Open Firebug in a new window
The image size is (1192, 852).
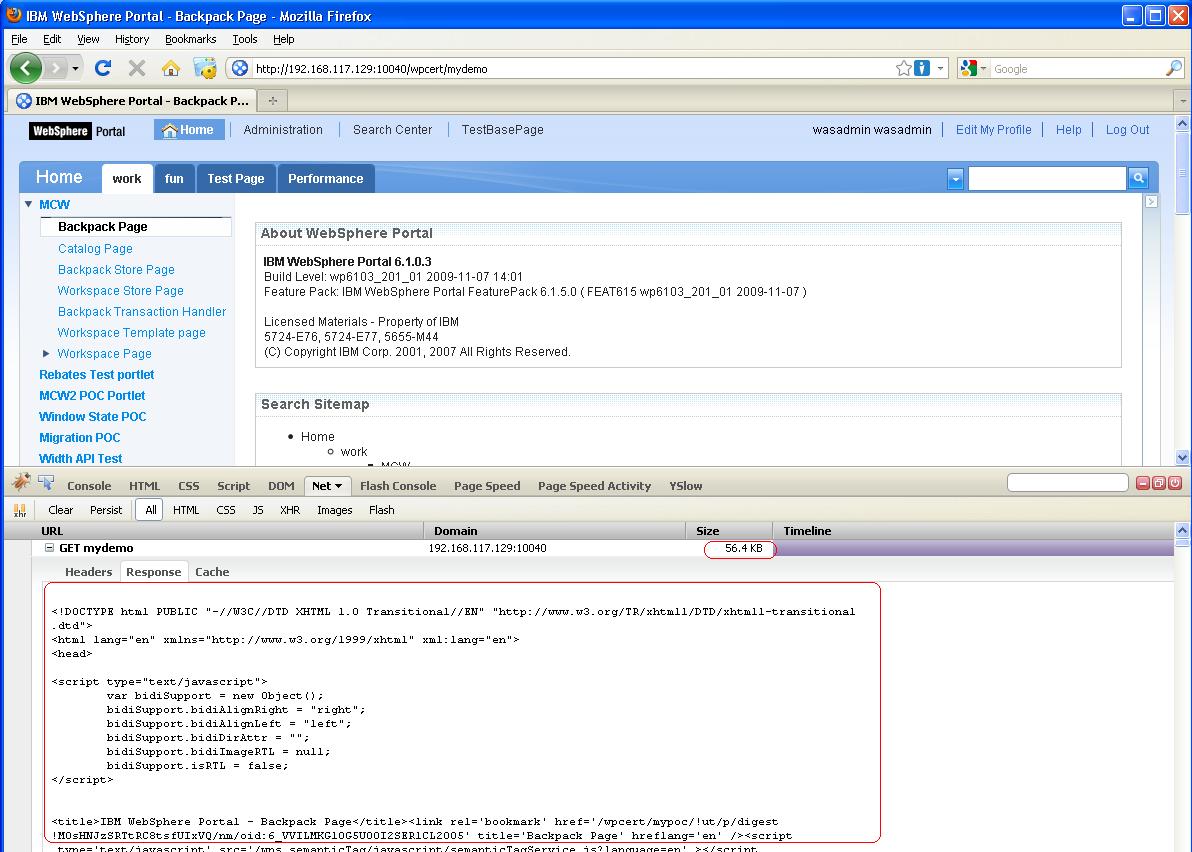coord(1159,483)
